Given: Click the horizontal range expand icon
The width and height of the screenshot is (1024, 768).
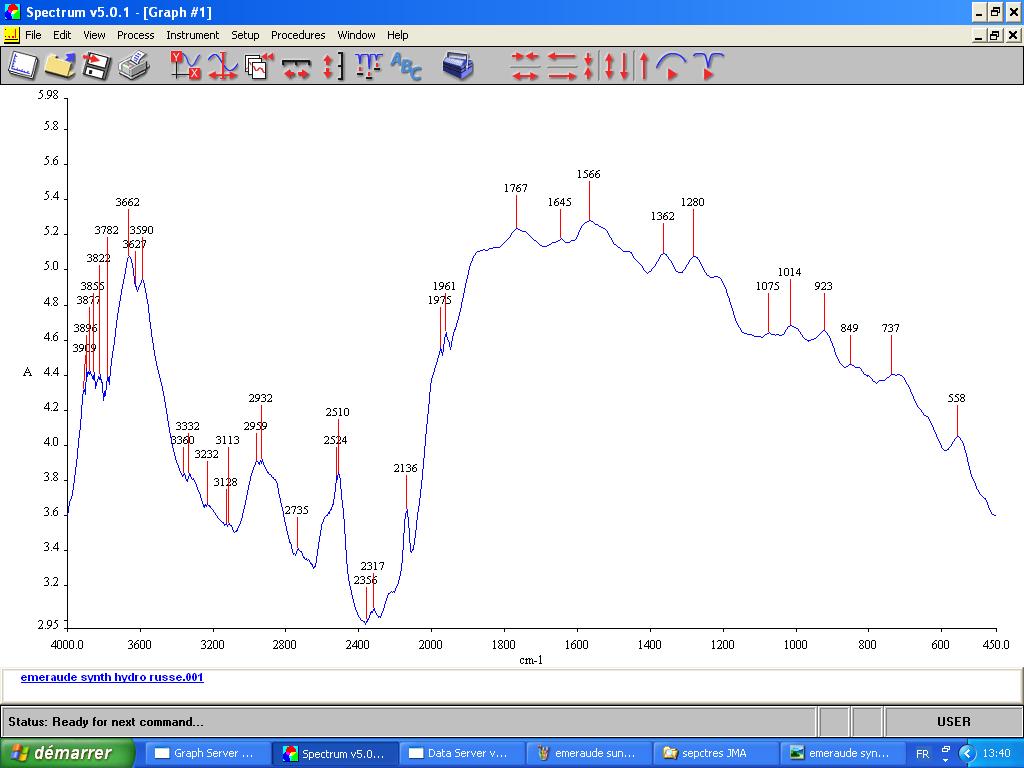Looking at the screenshot, I should tap(296, 66).
